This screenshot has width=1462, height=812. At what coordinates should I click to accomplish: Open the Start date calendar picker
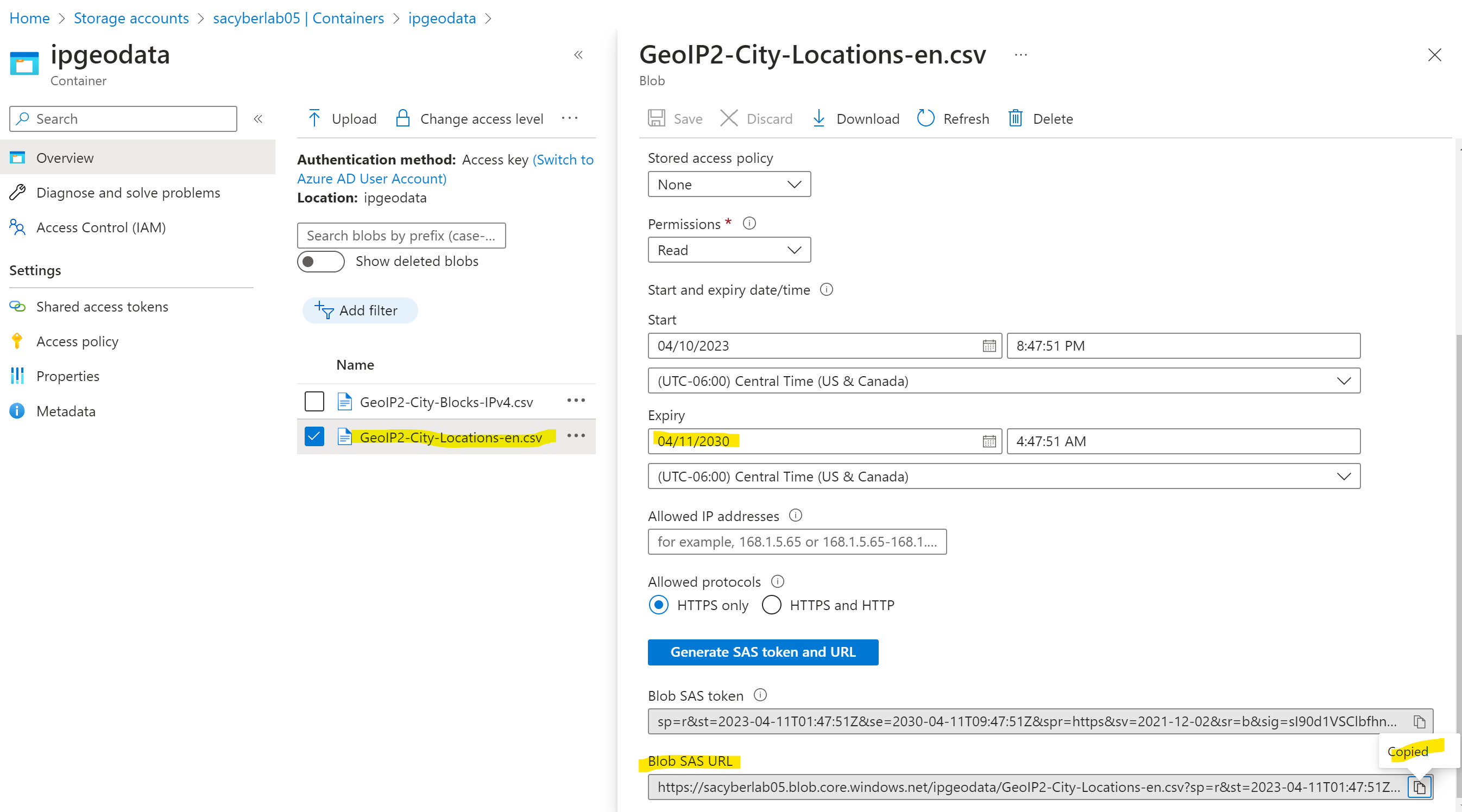988,346
